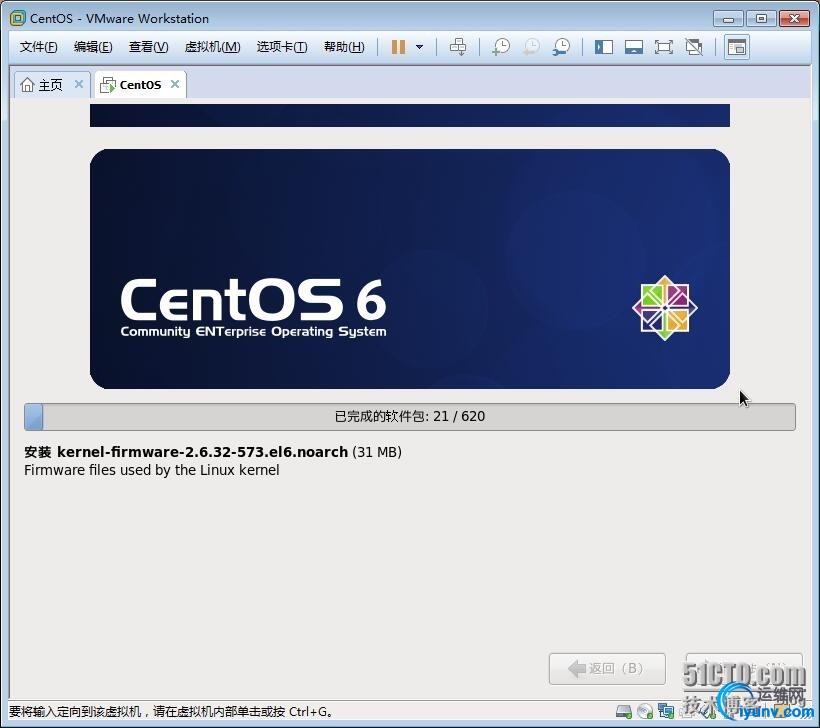Click the Ctrl+G input redirect status message
The width and height of the screenshot is (820, 728).
[x=171, y=712]
